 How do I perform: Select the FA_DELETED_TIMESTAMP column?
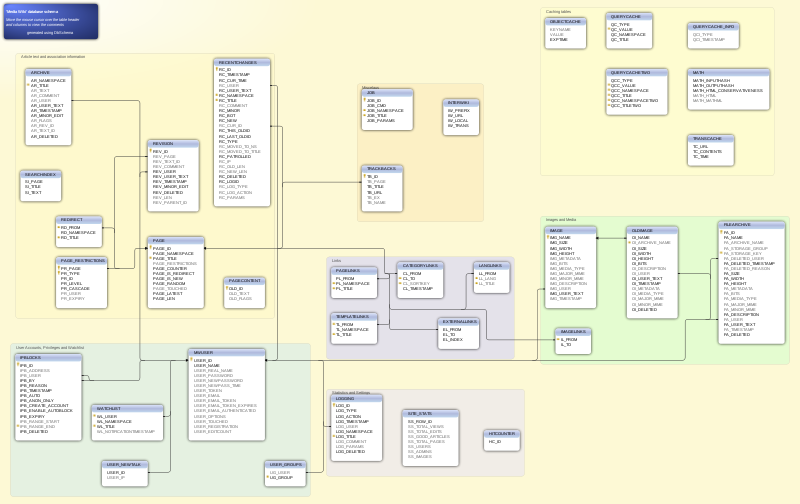click(749, 263)
